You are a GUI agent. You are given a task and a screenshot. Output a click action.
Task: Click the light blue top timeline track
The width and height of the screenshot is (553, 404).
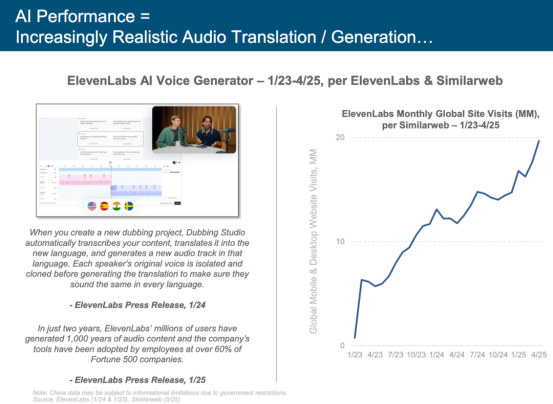coord(110,170)
